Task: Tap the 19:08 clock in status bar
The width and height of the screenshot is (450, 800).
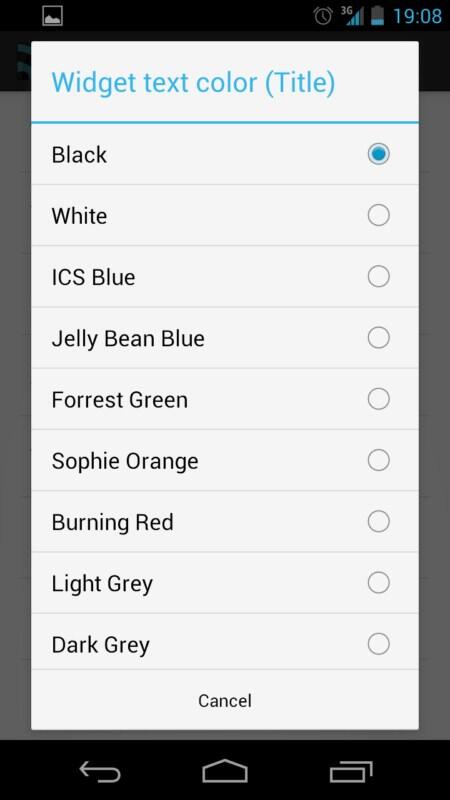Action: (x=417, y=16)
